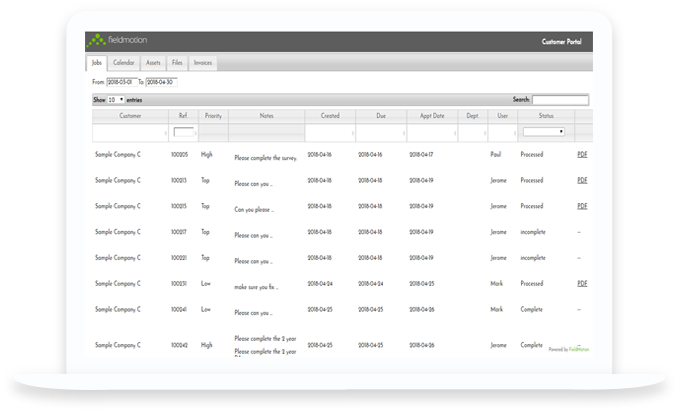Sort by the Appt Date column header

[432, 116]
